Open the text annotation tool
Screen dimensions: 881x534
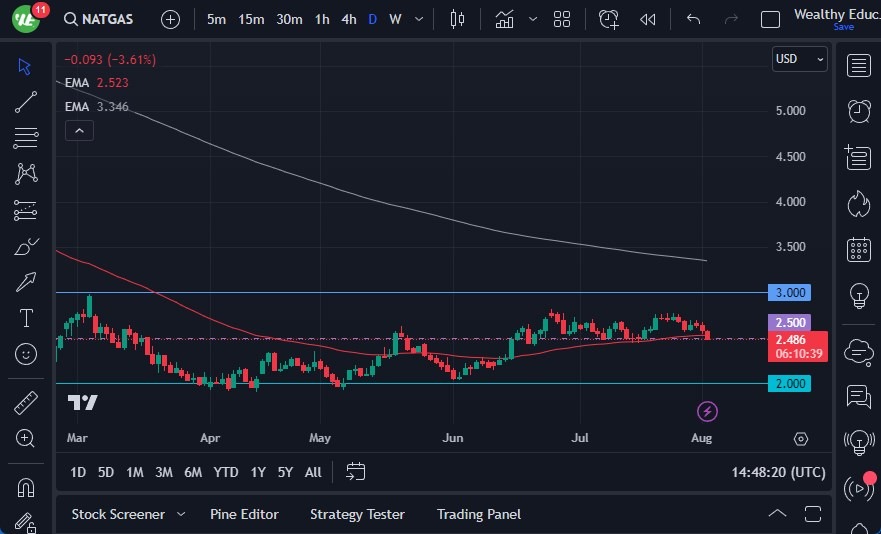coord(26,318)
